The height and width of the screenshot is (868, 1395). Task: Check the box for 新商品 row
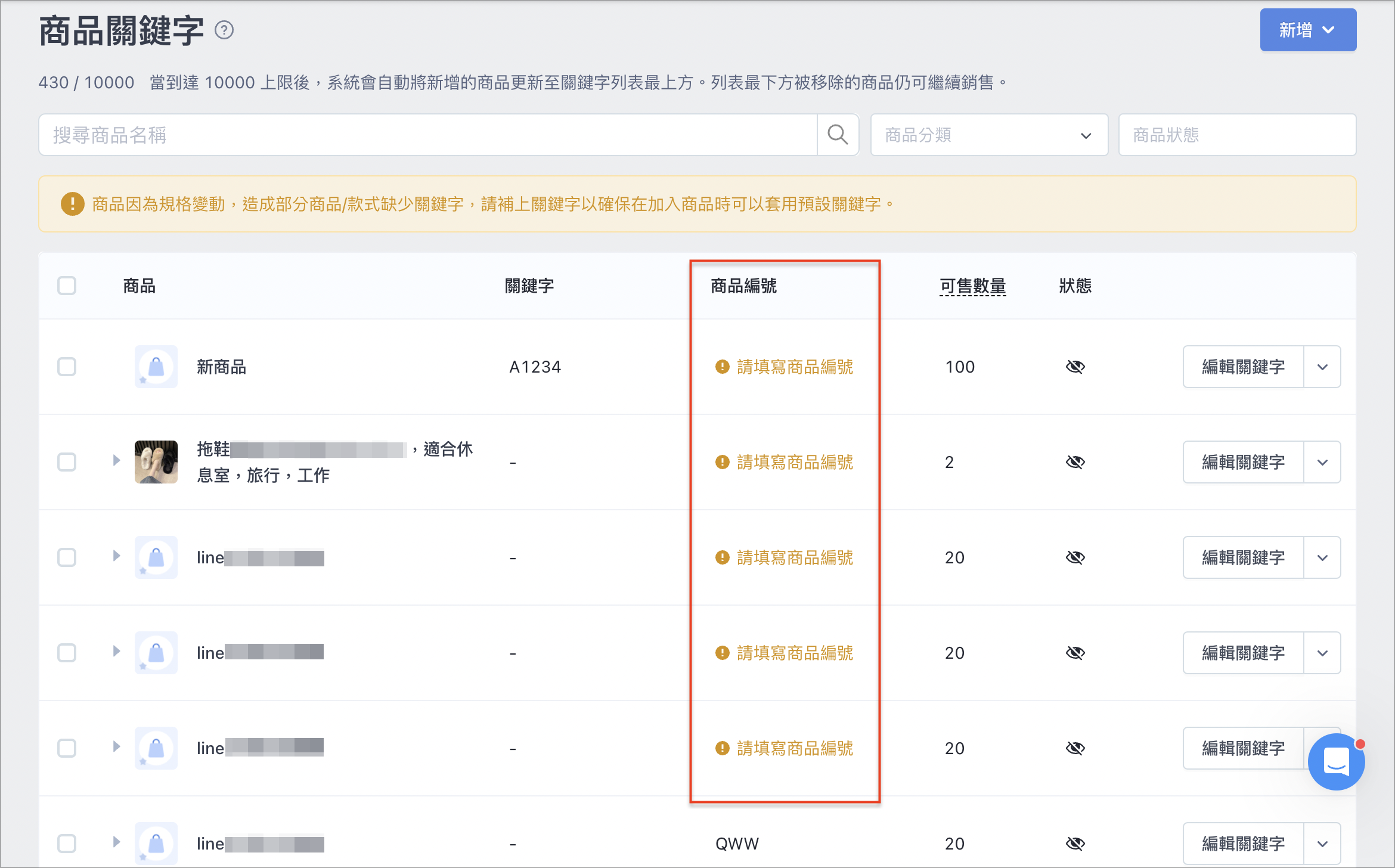67,367
